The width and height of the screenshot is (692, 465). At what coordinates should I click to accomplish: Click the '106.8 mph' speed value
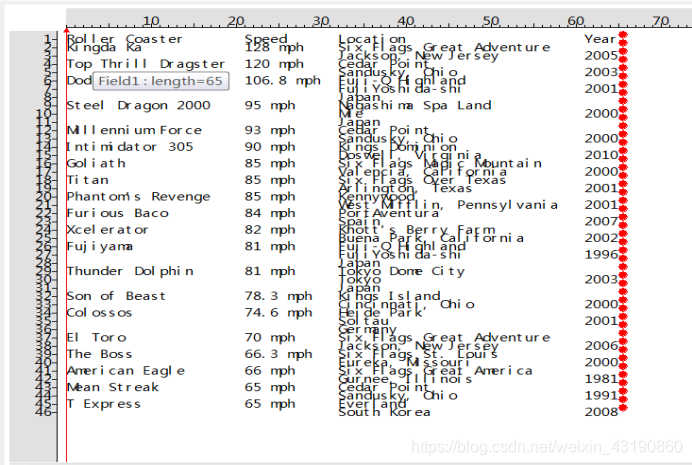(282, 80)
